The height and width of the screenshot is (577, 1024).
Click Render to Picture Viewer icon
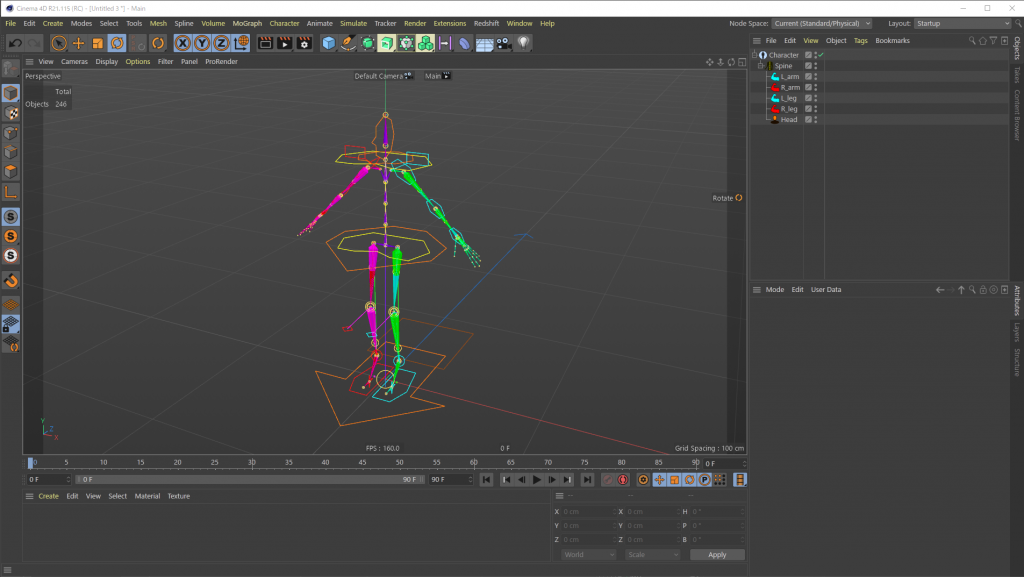click(x=285, y=43)
